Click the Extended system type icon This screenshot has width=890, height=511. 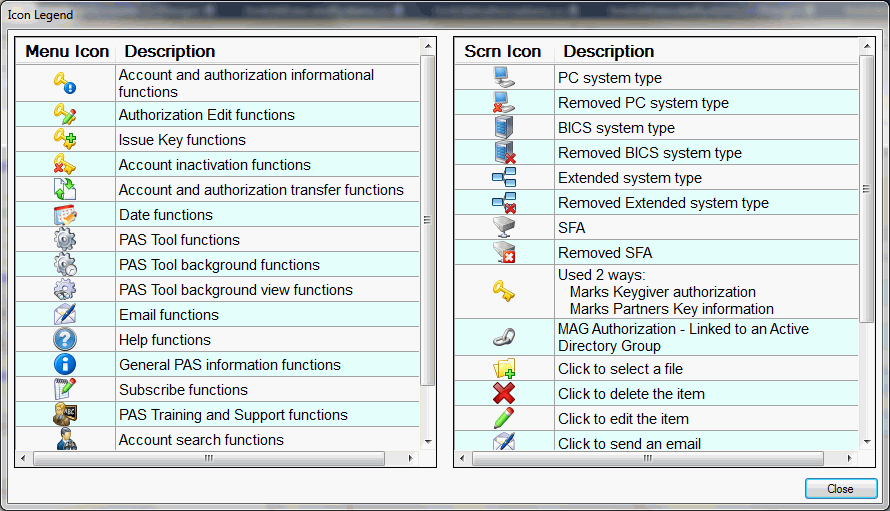[504, 178]
